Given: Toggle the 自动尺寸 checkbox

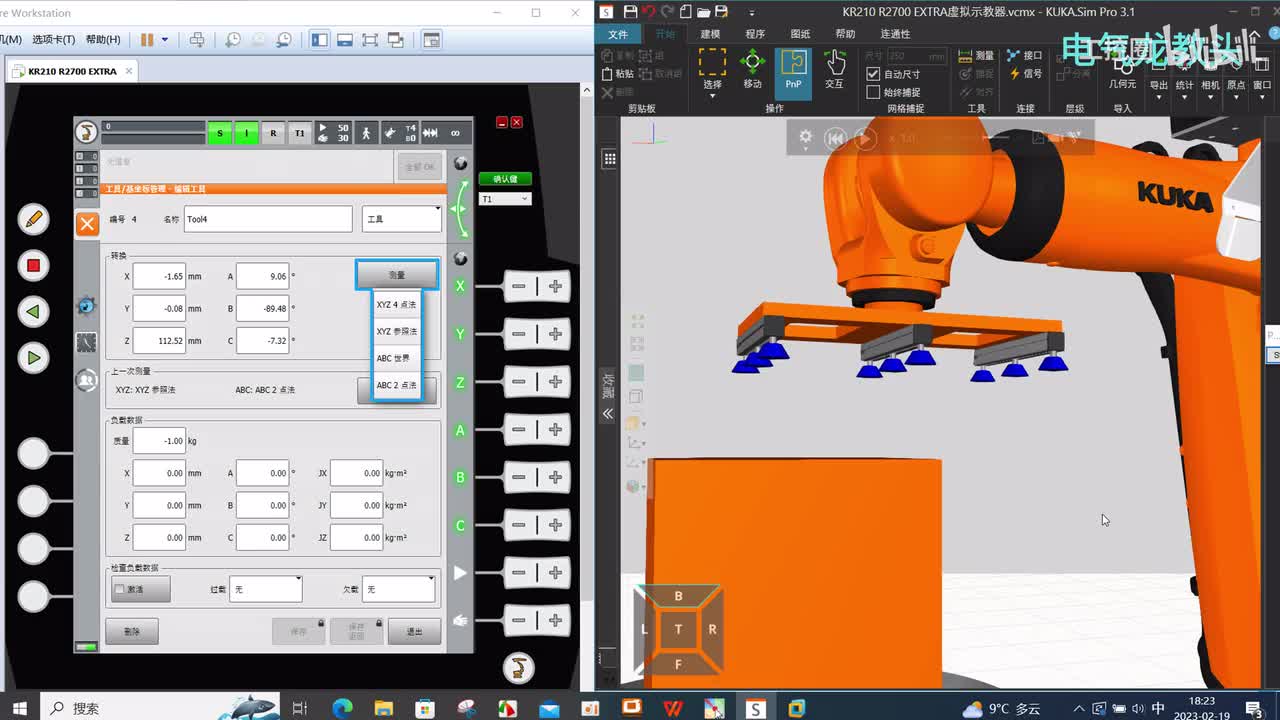Looking at the screenshot, I should click(873, 74).
